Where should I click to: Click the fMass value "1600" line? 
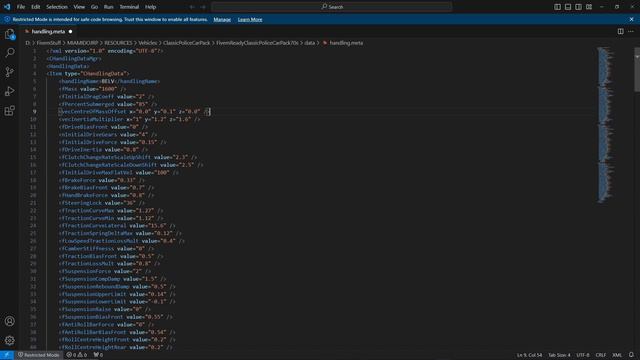tap(92, 89)
